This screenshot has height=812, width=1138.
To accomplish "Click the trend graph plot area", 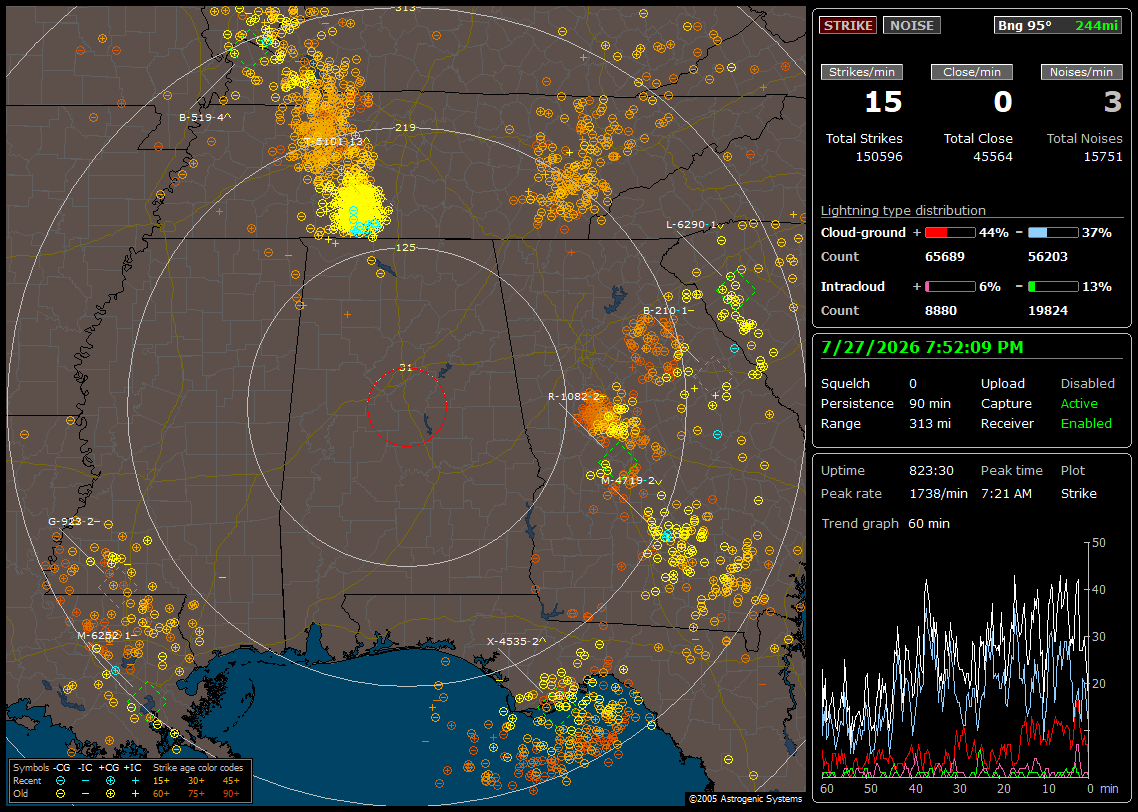I will click(954, 660).
